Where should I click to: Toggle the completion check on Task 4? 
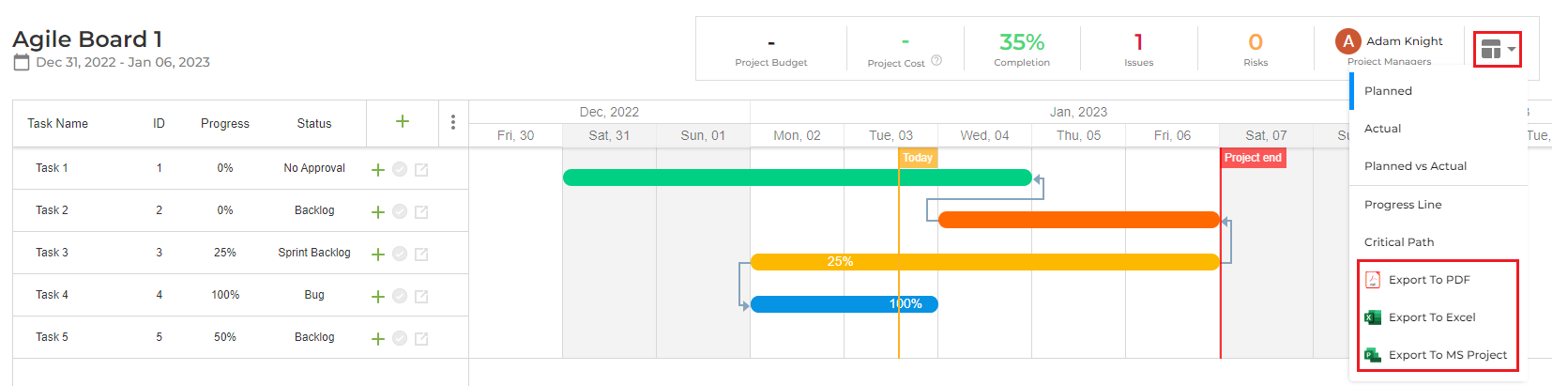[x=400, y=296]
